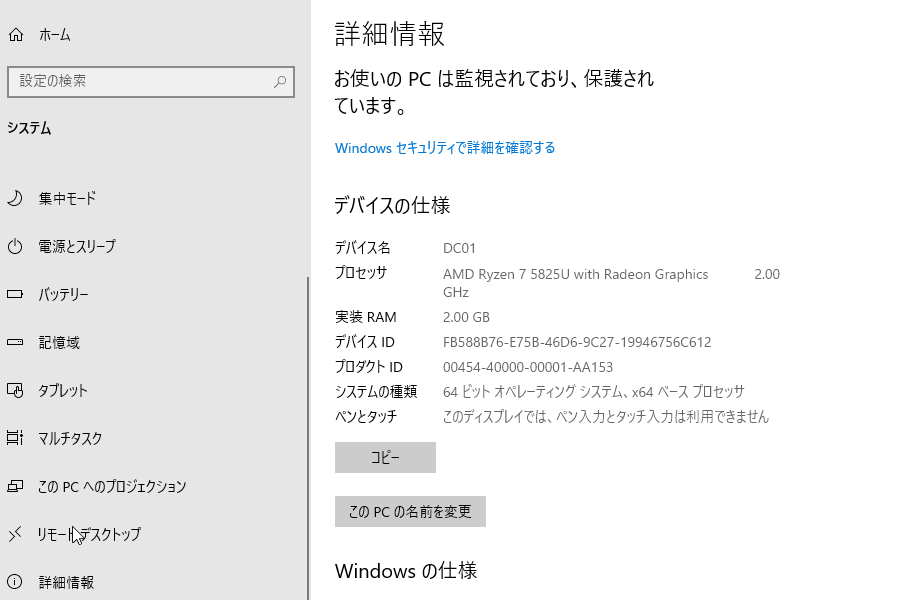
Task: Focus the 設定の検索 search box
Action: point(151,82)
